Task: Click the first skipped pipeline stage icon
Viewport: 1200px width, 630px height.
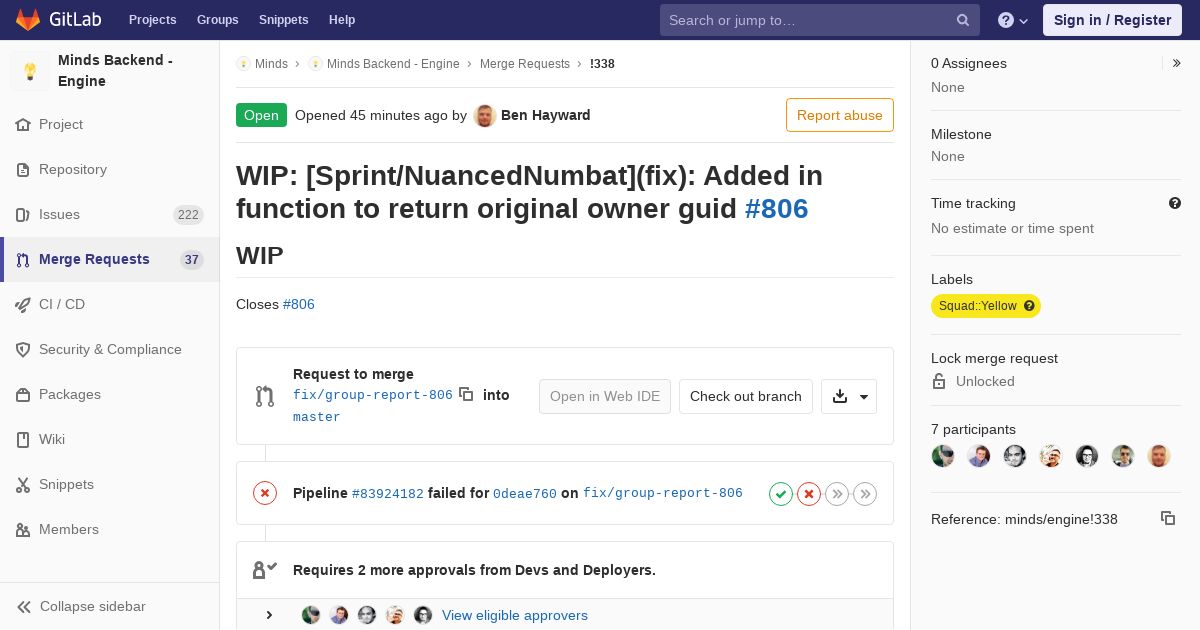Action: point(837,493)
